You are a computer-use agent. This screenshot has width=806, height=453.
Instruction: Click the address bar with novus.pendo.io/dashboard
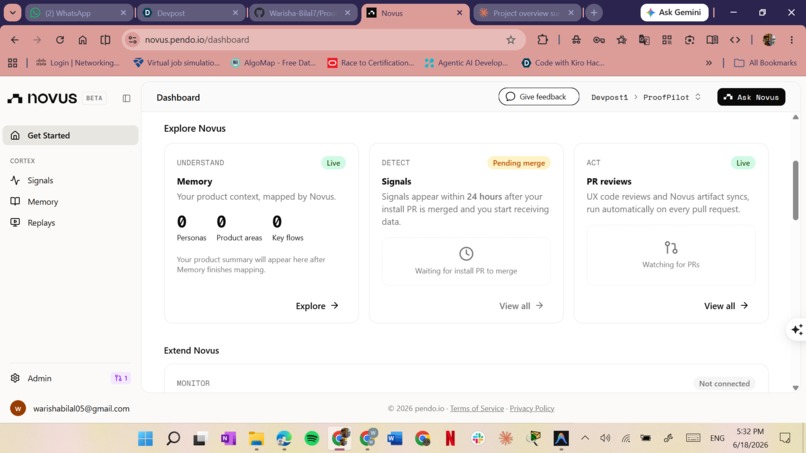(x=324, y=40)
